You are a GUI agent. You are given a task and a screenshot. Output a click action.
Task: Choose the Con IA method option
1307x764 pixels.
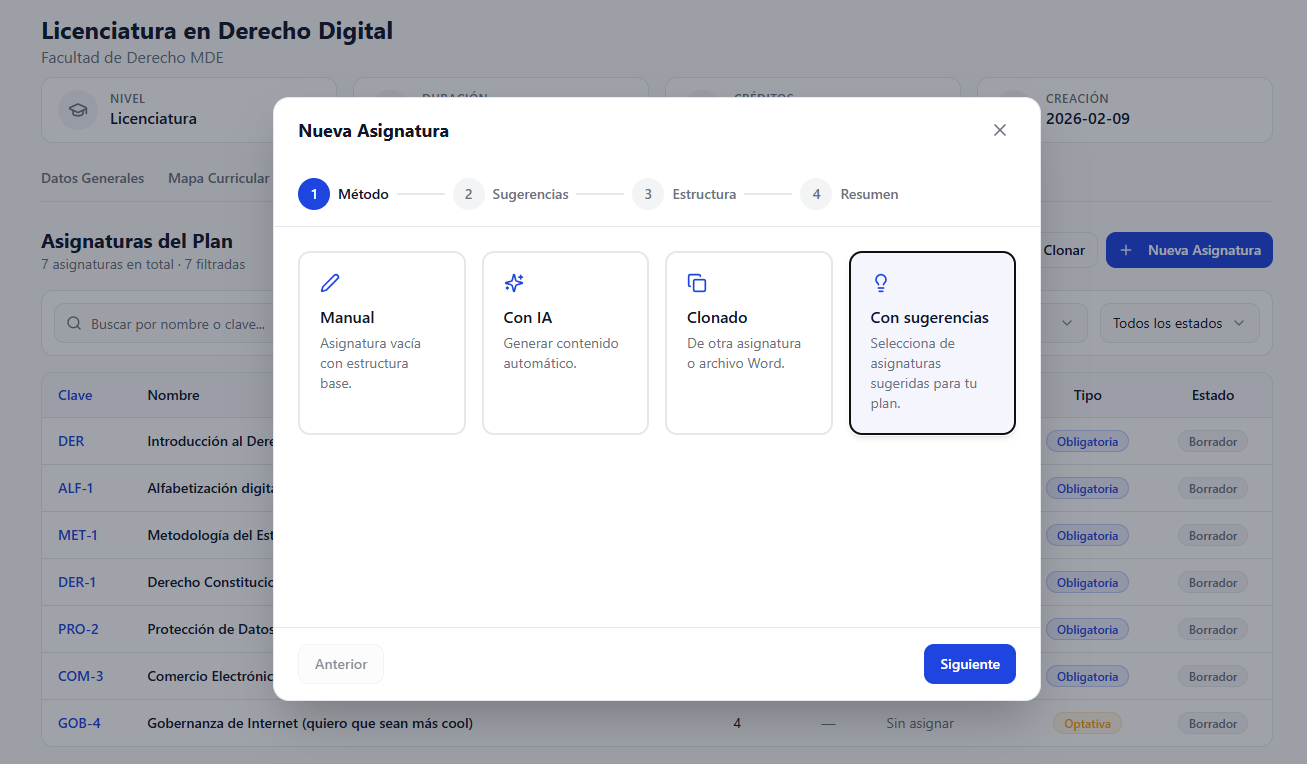(565, 342)
